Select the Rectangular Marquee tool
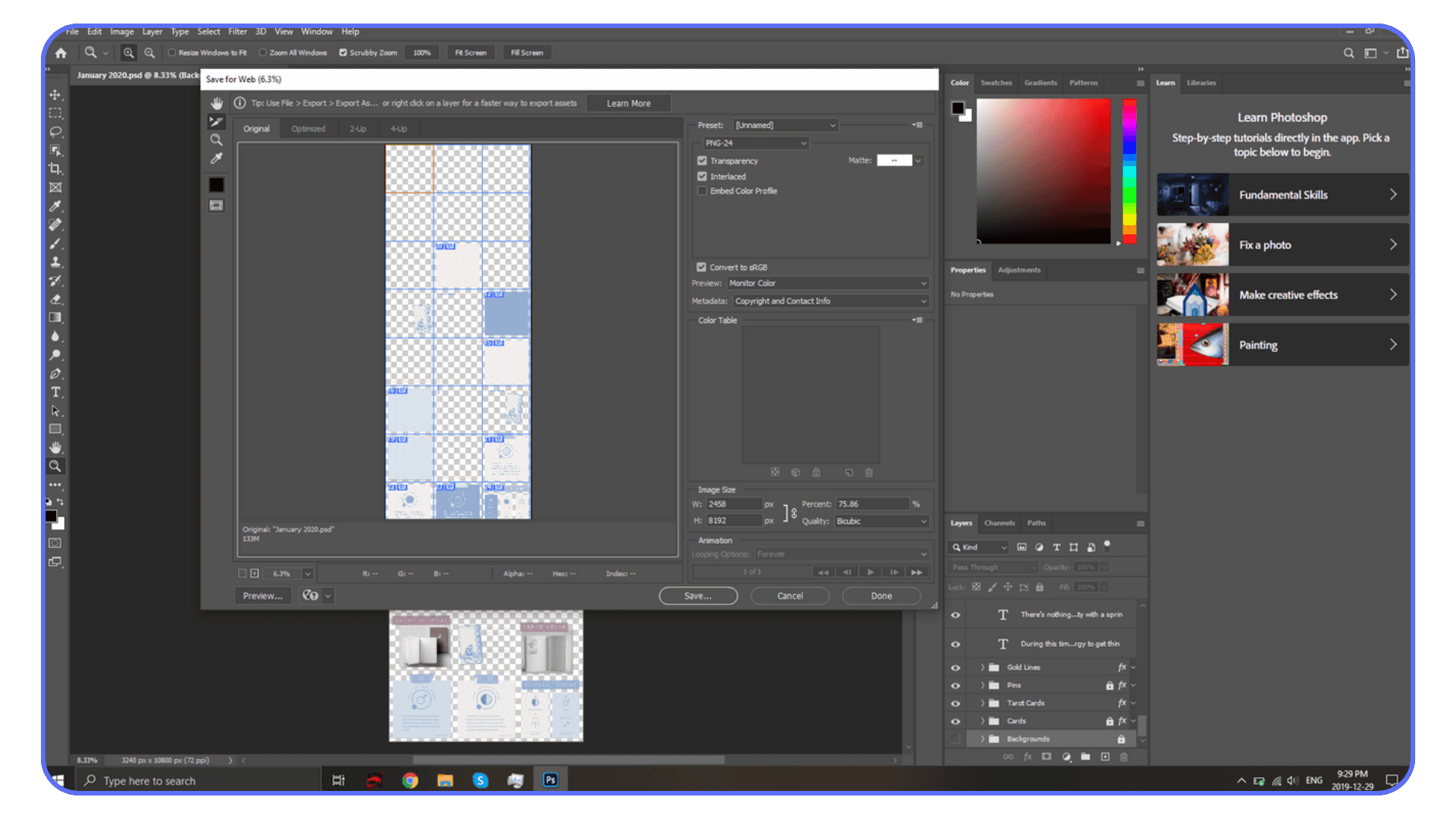The height and width of the screenshot is (819, 1456). coord(55,113)
